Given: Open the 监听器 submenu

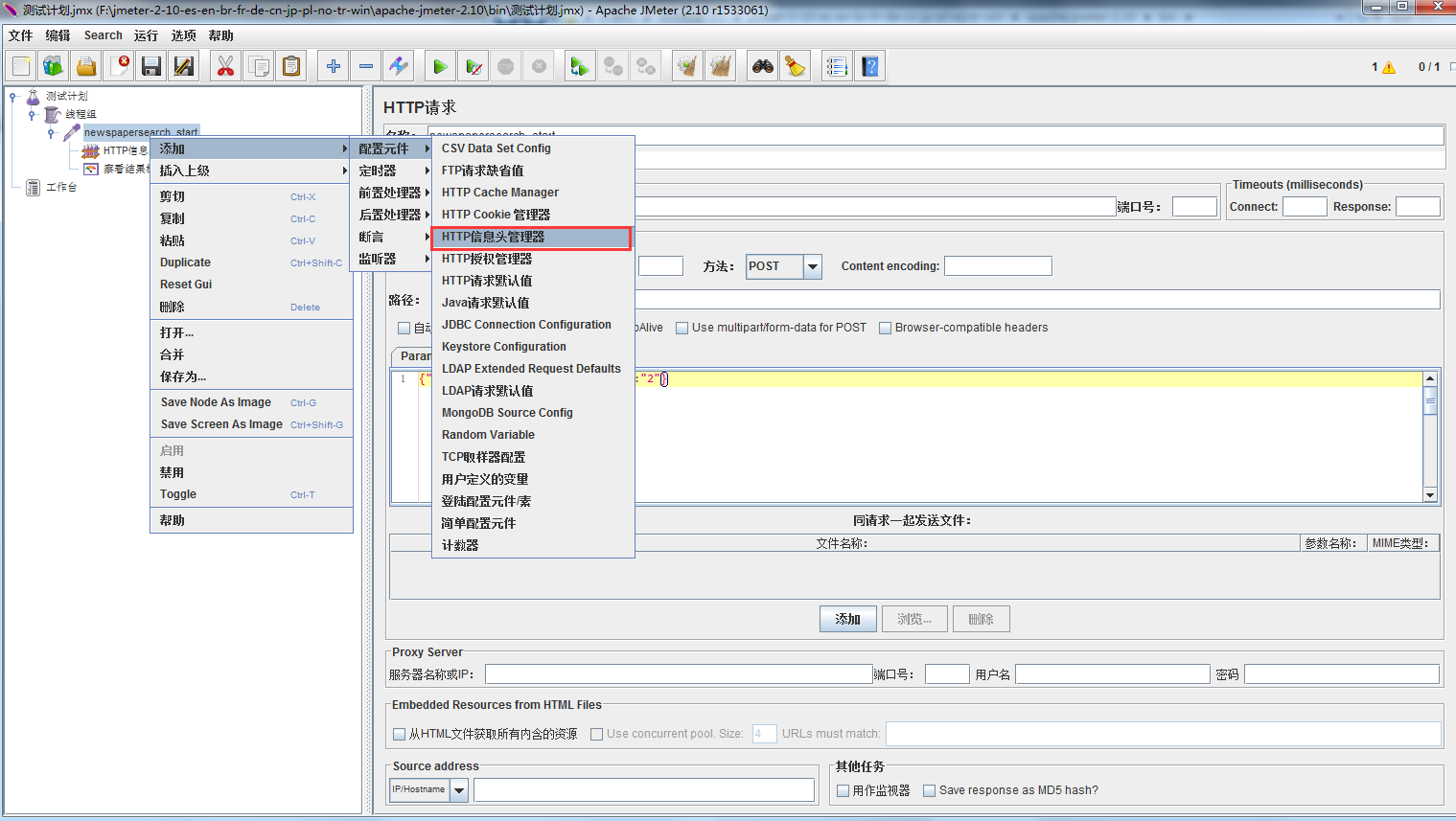Looking at the screenshot, I should click(x=391, y=259).
